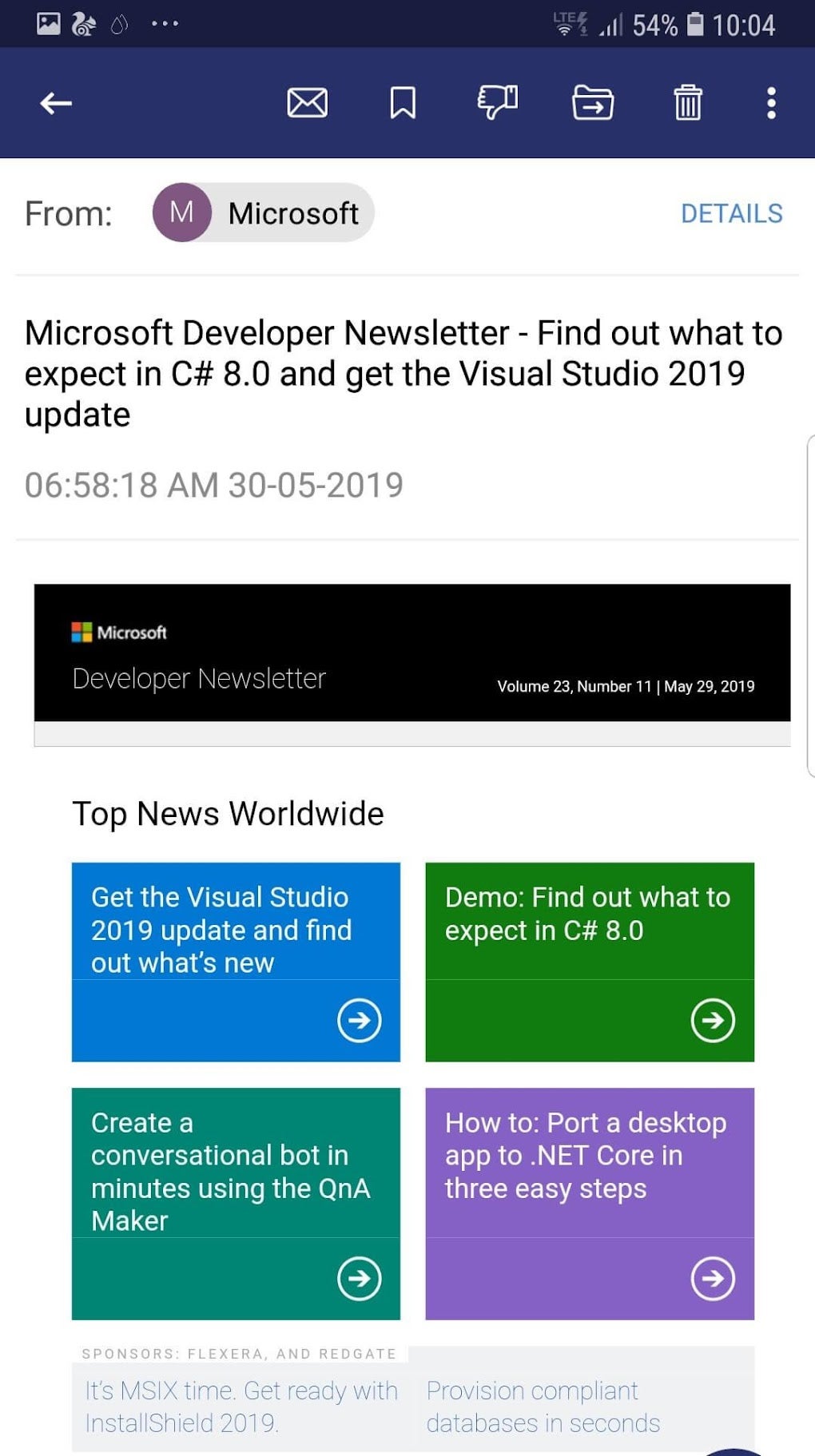Expand message DETAILS
The width and height of the screenshot is (815, 1456).
(x=731, y=213)
